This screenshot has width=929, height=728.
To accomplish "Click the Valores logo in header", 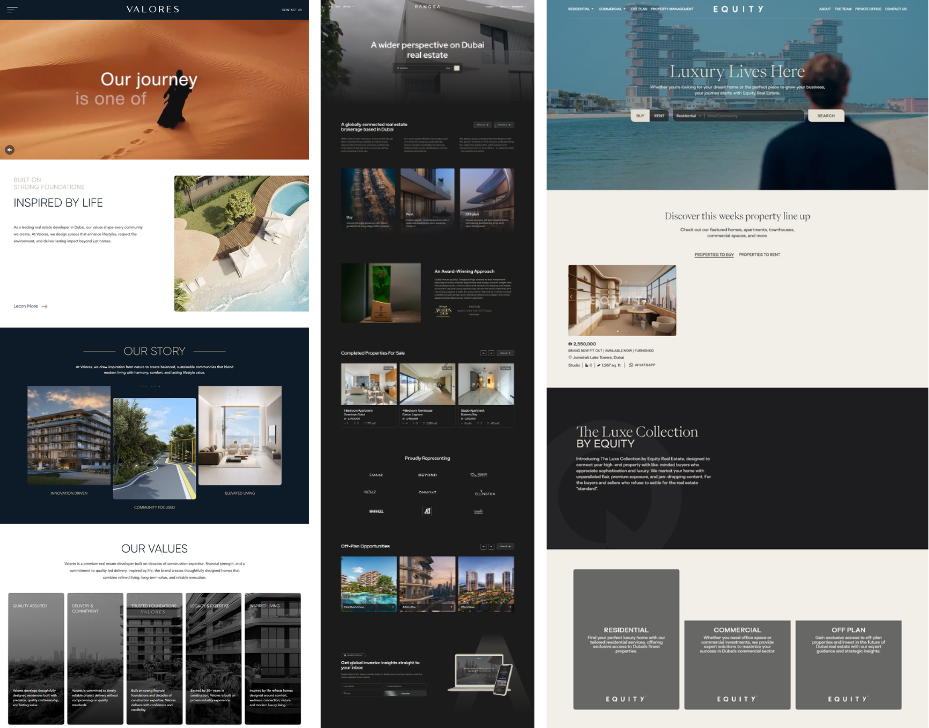I will (x=153, y=9).
